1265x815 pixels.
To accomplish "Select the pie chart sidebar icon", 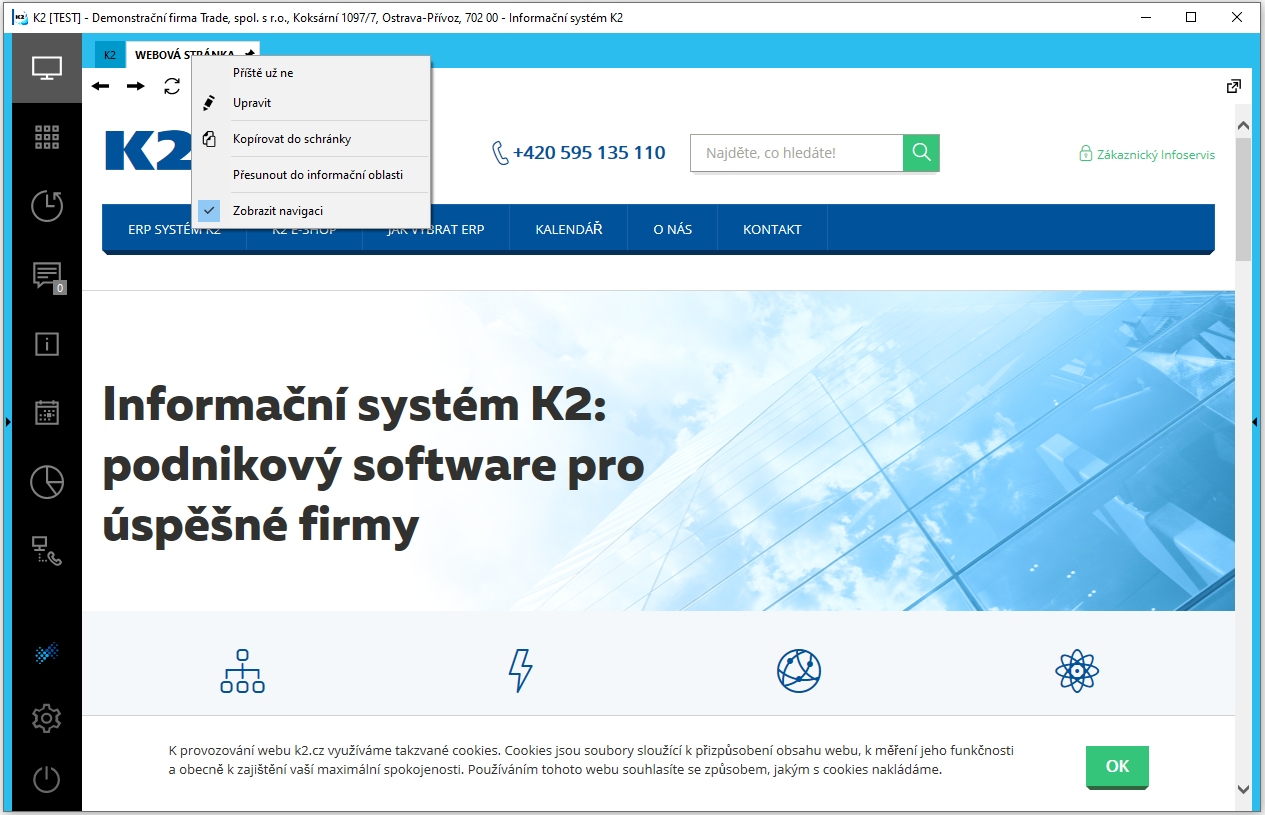I will 46,482.
